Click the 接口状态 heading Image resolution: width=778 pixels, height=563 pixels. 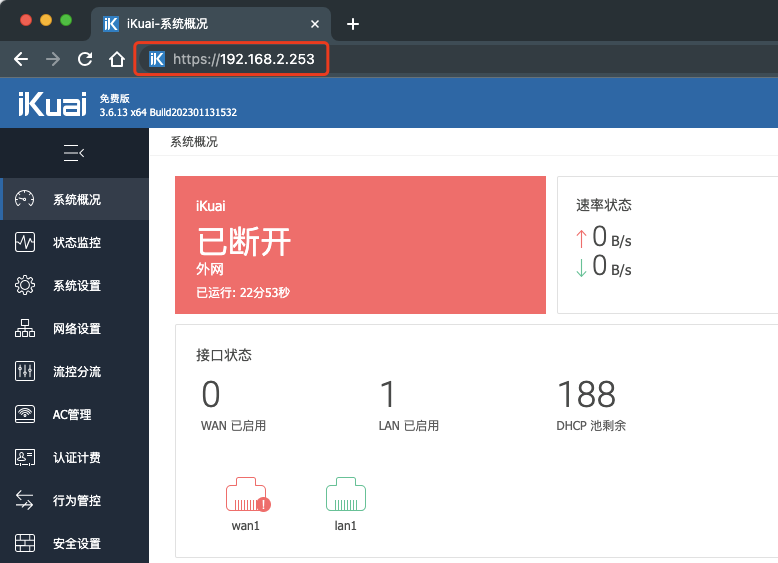pos(224,355)
